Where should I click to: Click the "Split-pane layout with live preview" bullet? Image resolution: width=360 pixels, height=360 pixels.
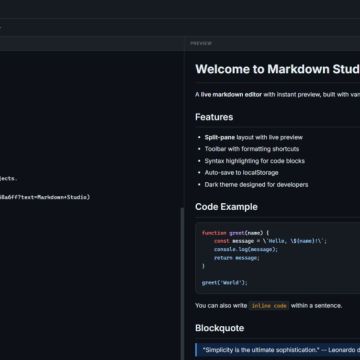[x=254, y=137]
